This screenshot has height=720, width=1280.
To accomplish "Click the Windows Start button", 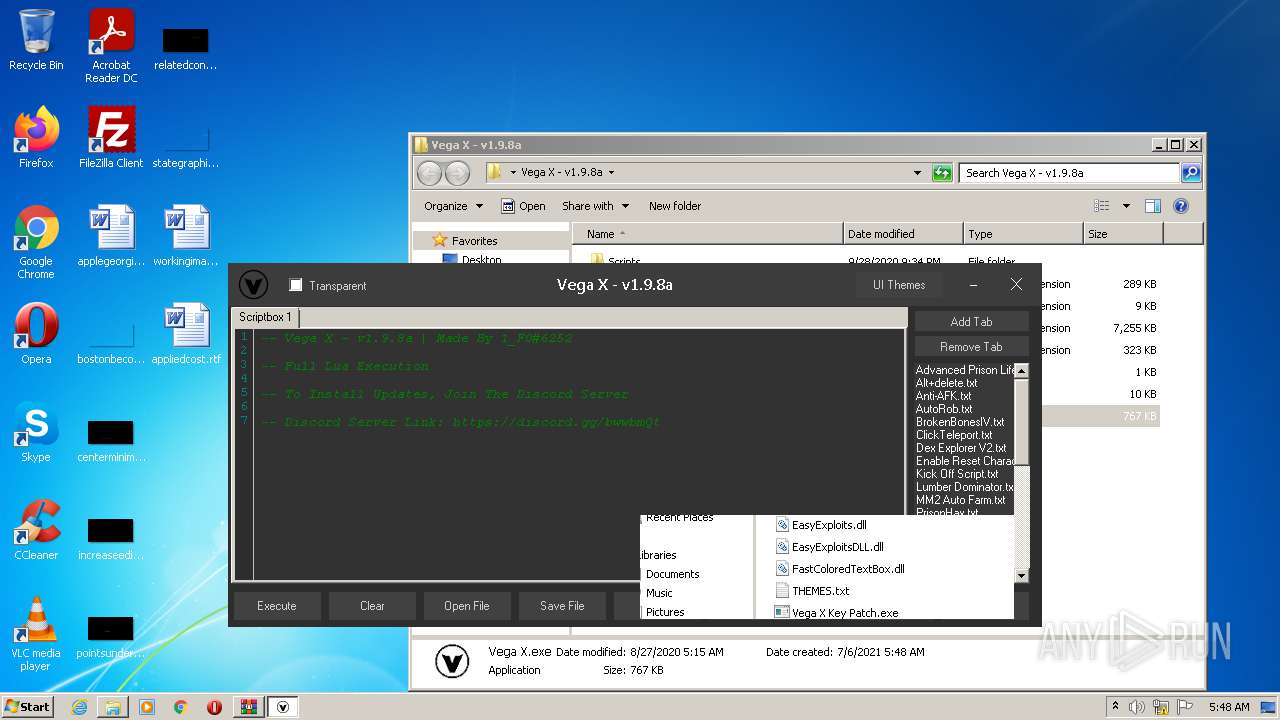I will tap(28, 706).
